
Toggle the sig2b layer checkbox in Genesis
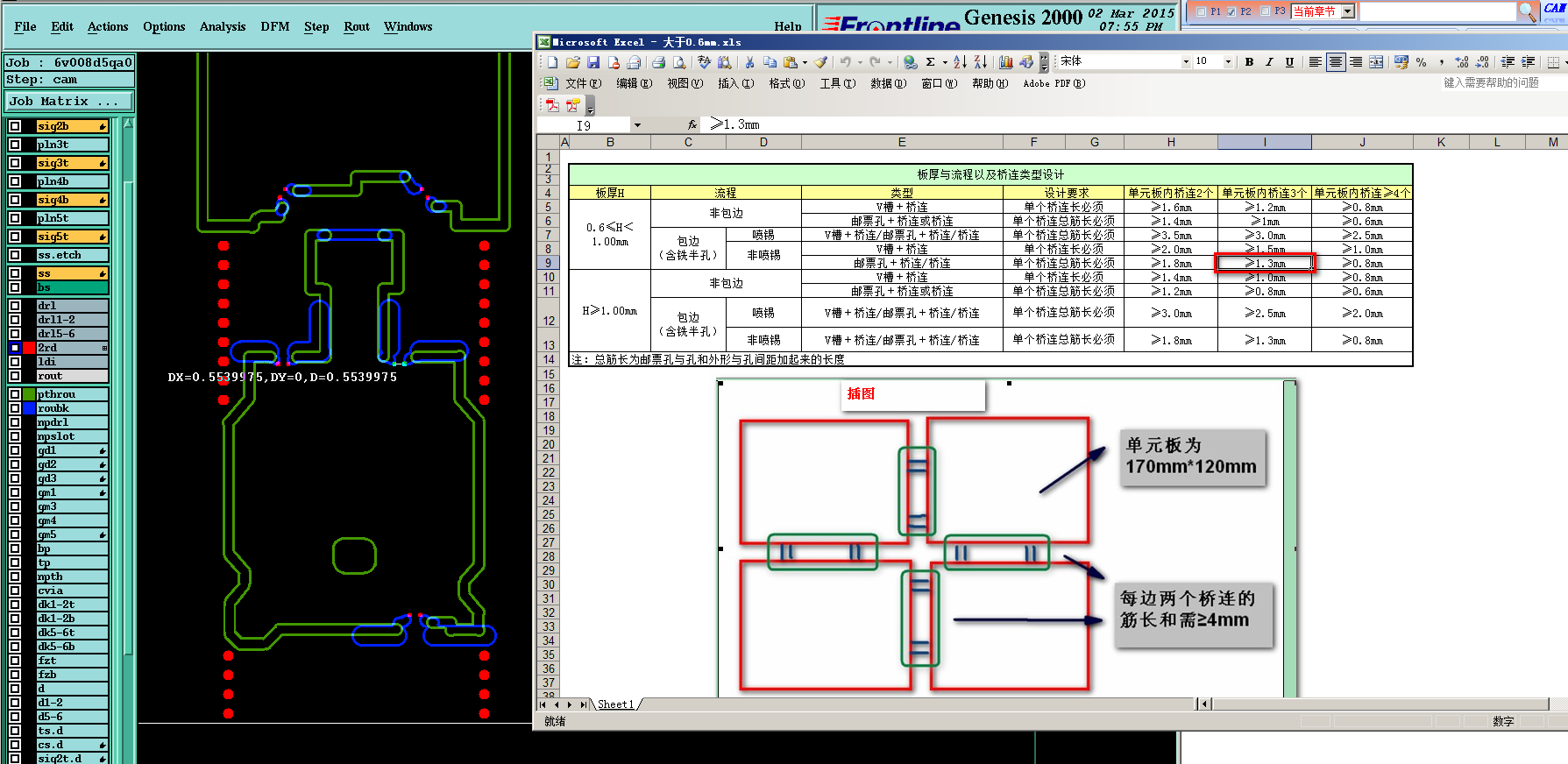click(15, 126)
